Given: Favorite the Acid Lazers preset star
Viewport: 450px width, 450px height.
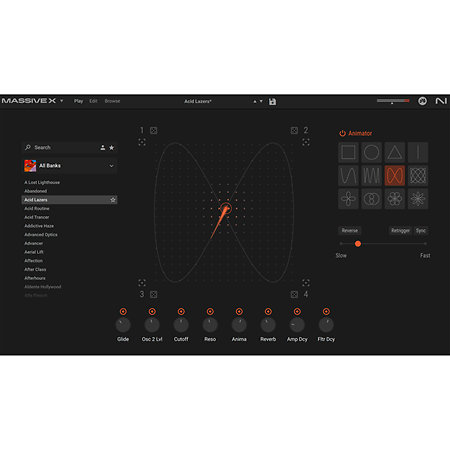Looking at the screenshot, I should tap(113, 200).
